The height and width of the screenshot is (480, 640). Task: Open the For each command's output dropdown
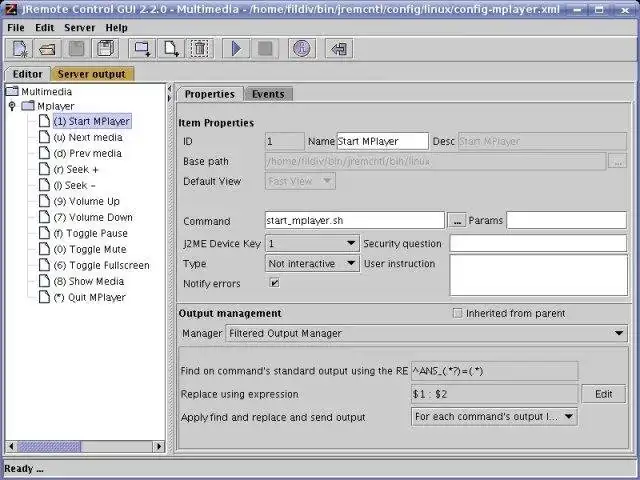[x=494, y=417]
